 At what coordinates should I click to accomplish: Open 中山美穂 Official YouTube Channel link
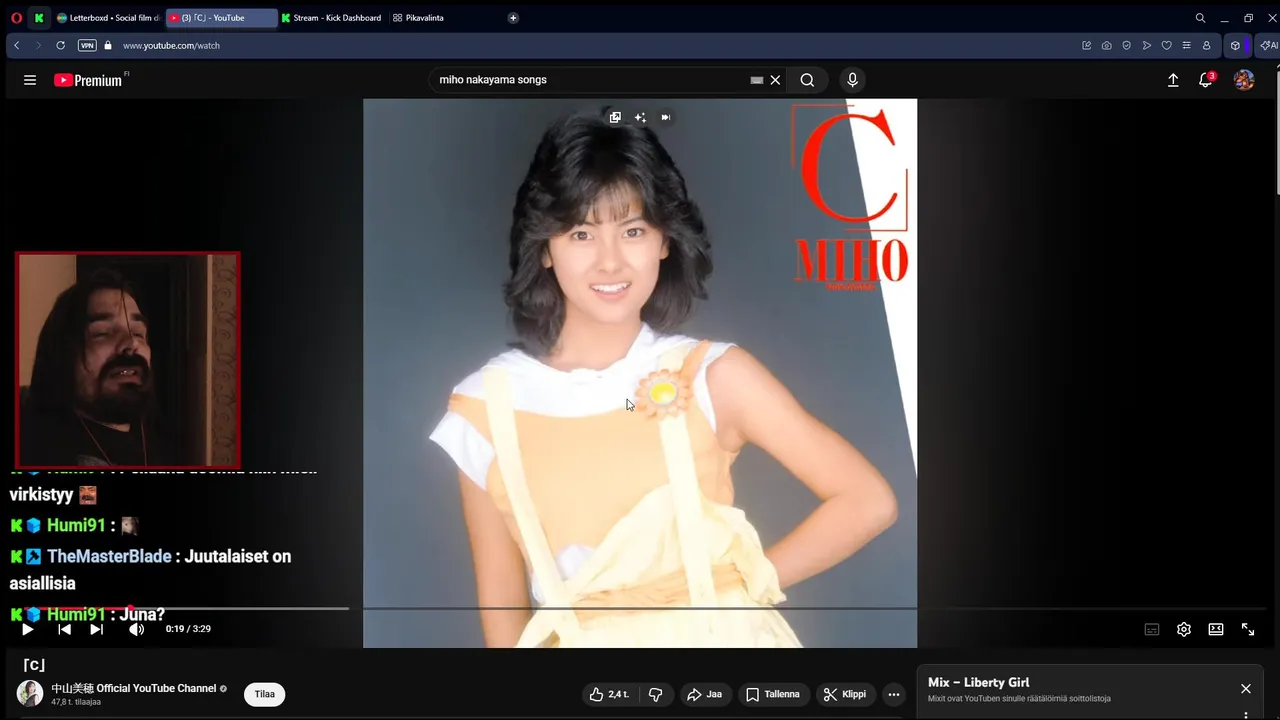[x=134, y=688]
